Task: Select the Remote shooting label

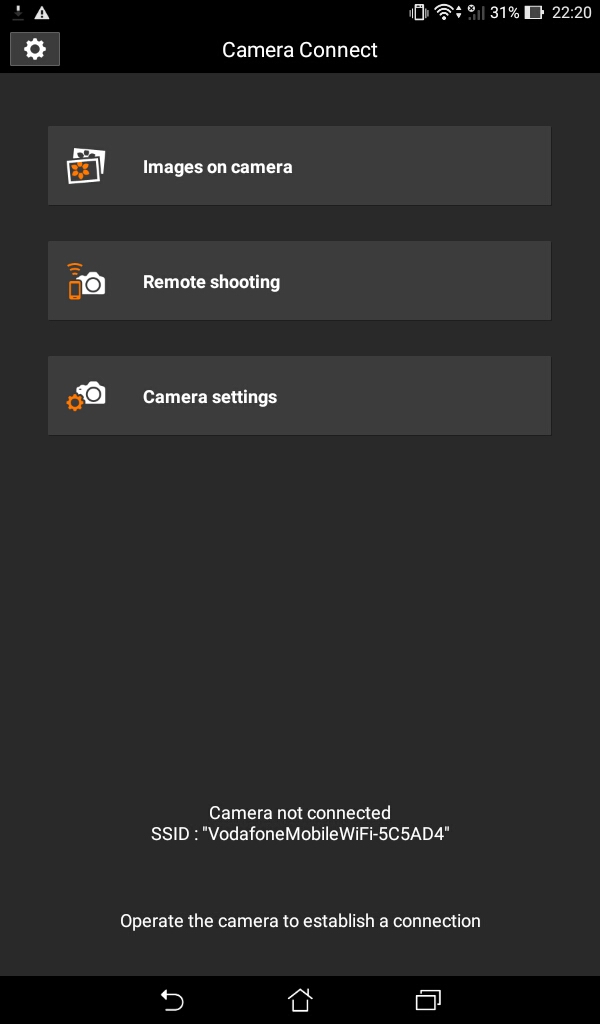Action: coord(212,282)
